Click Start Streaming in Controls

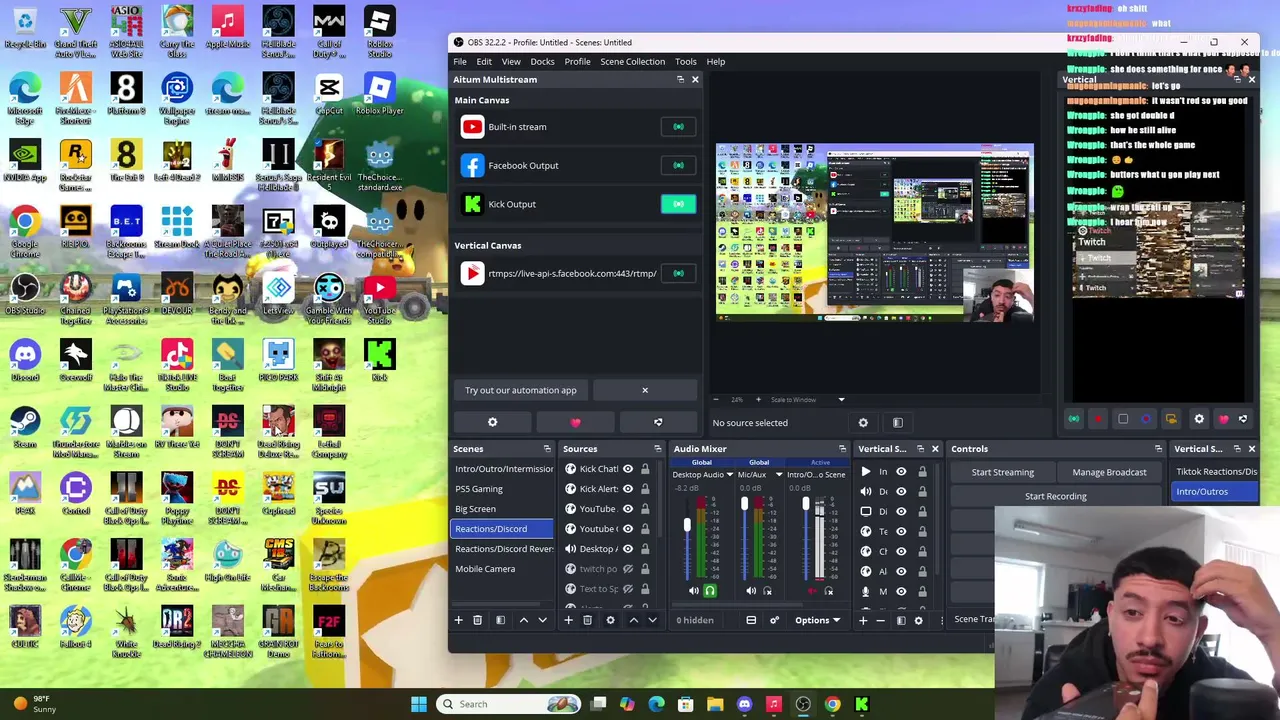pos(1003,472)
